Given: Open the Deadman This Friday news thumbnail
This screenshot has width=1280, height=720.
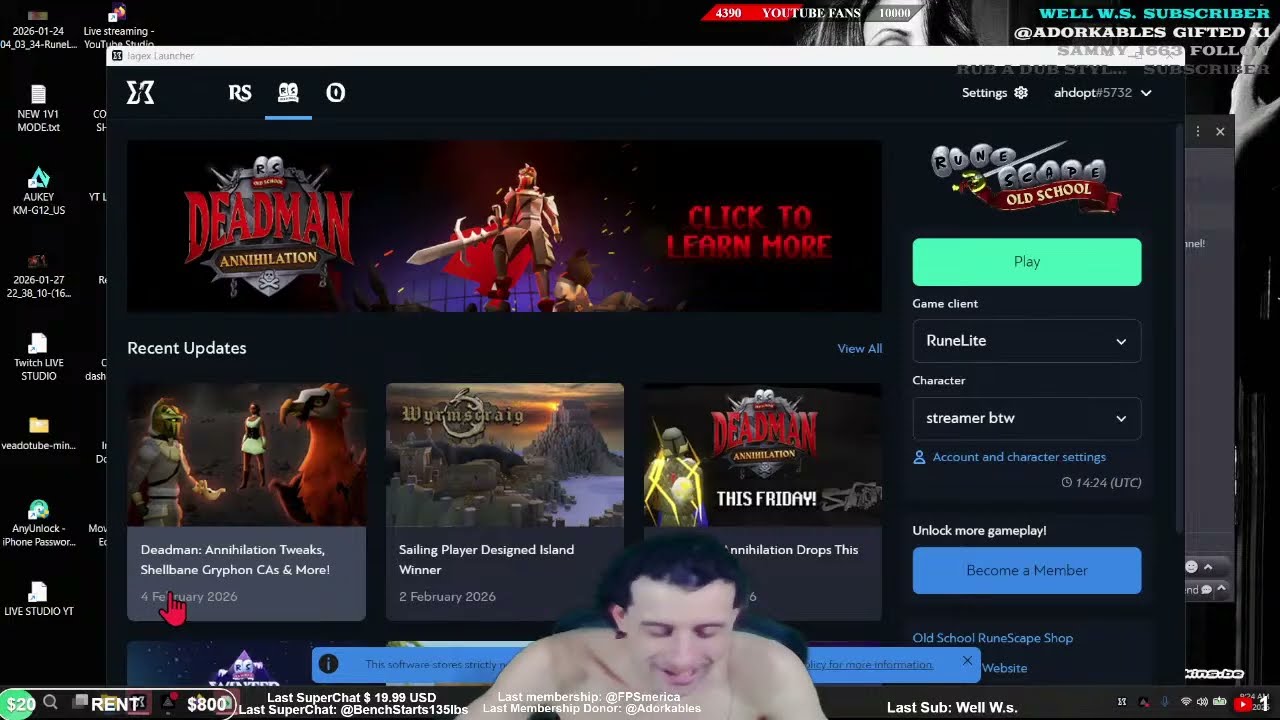Looking at the screenshot, I should pos(763,455).
